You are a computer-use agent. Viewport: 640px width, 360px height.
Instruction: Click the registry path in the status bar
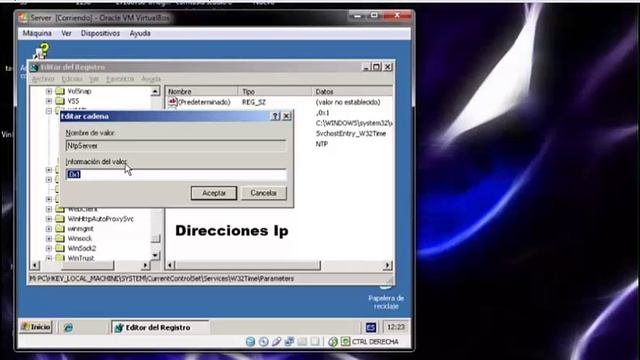pyautogui.click(x=162, y=278)
